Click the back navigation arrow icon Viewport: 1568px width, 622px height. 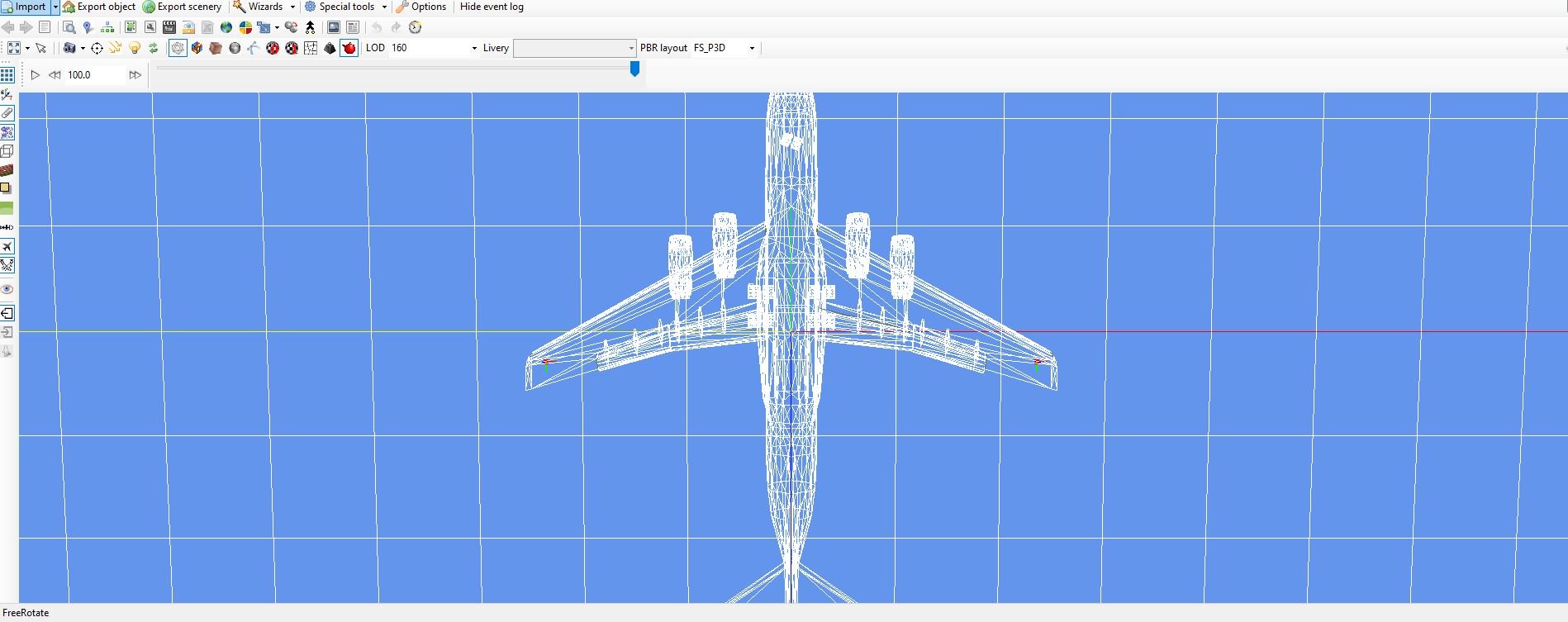coord(8,27)
